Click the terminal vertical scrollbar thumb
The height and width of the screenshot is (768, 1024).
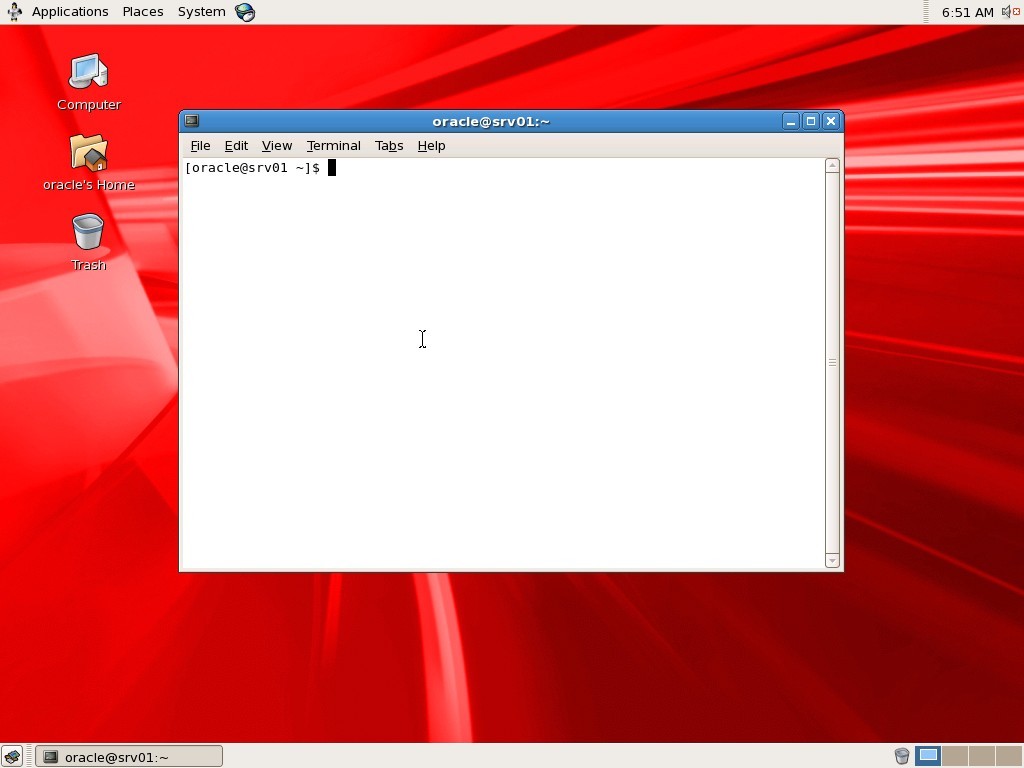click(832, 362)
